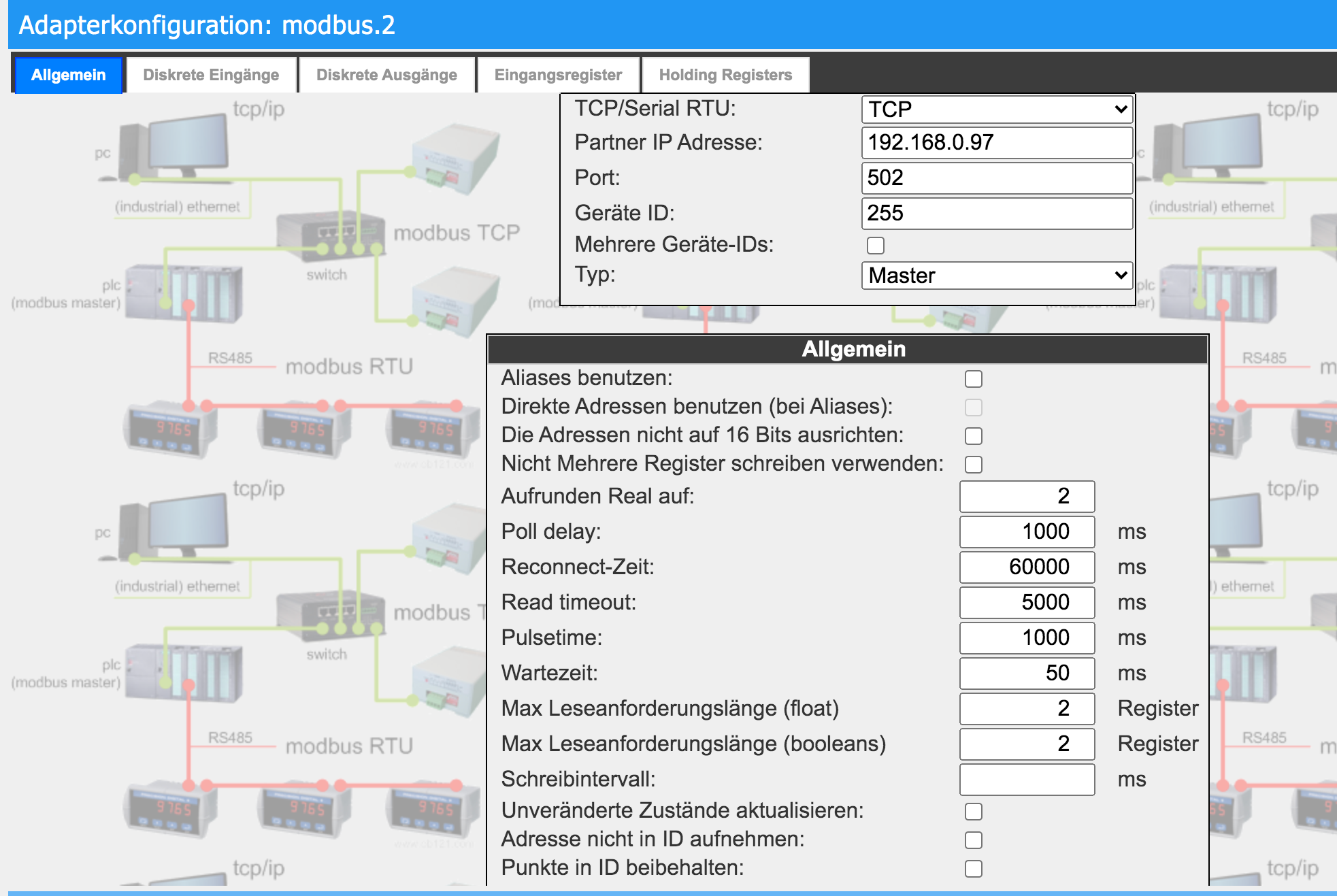Click the empty Schreibintervall field
1337x896 pixels.
[1027, 780]
